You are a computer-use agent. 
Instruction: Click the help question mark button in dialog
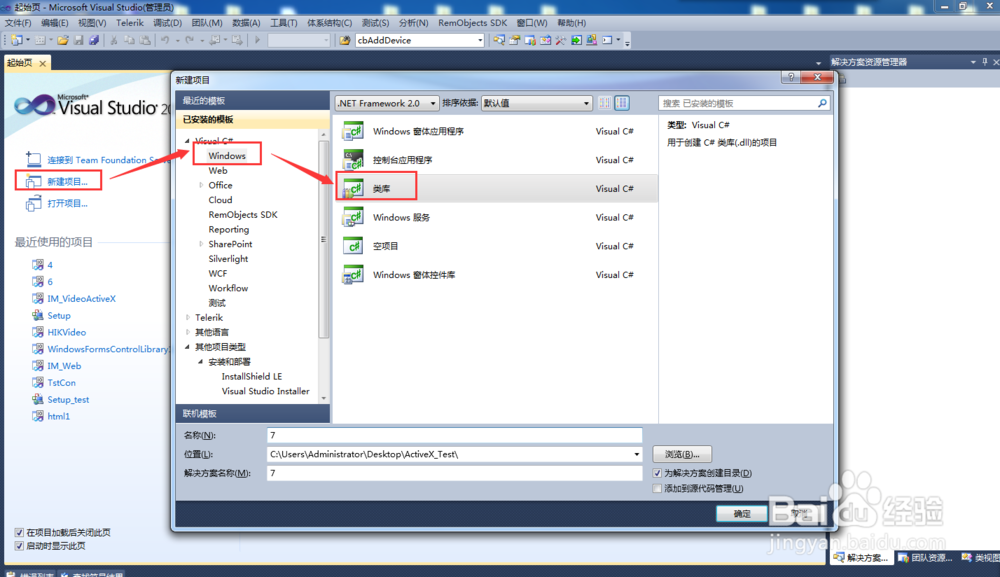click(791, 77)
